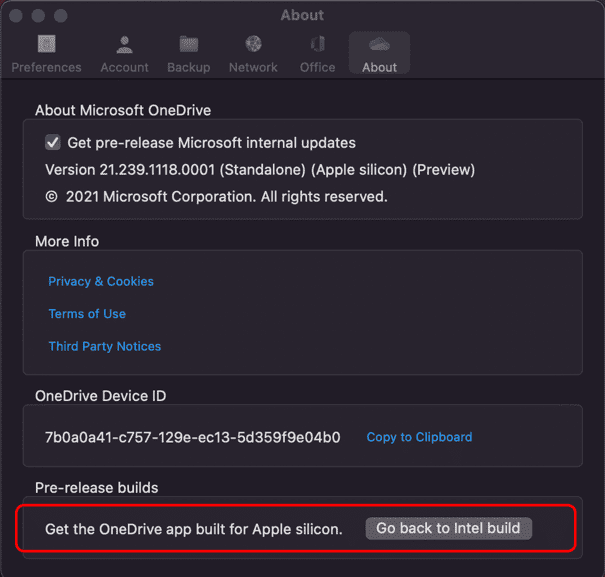Switch to the Backup tab label
This screenshot has height=577, width=605.
pyautogui.click(x=189, y=68)
